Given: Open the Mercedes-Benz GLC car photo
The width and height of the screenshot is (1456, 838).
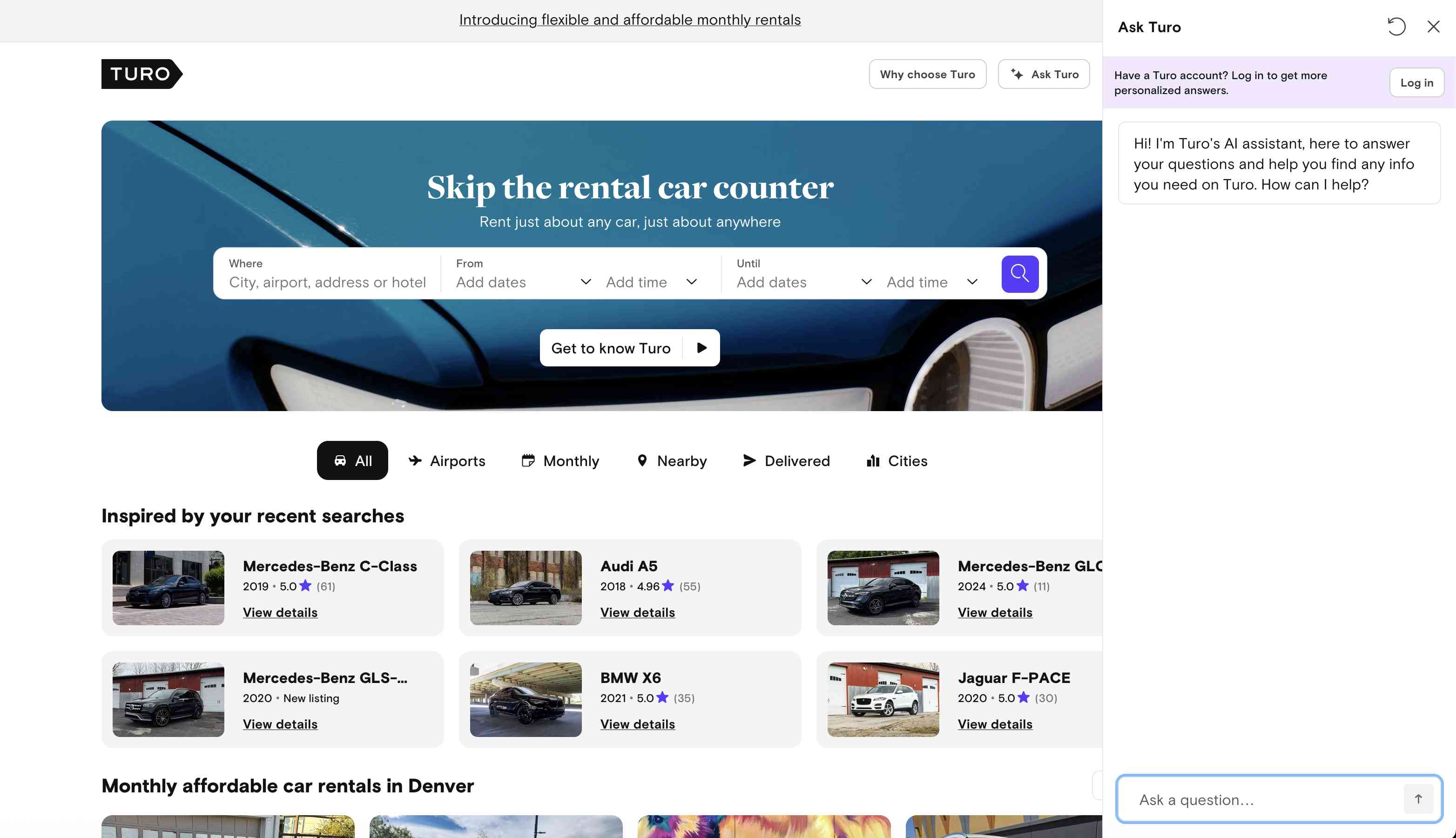Looking at the screenshot, I should 883,588.
